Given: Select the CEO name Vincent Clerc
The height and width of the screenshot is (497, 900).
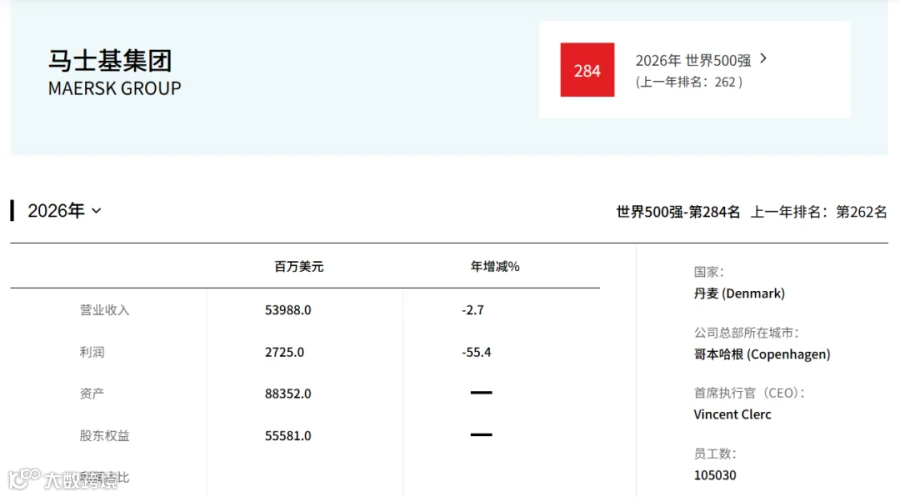Looking at the screenshot, I should [732, 414].
